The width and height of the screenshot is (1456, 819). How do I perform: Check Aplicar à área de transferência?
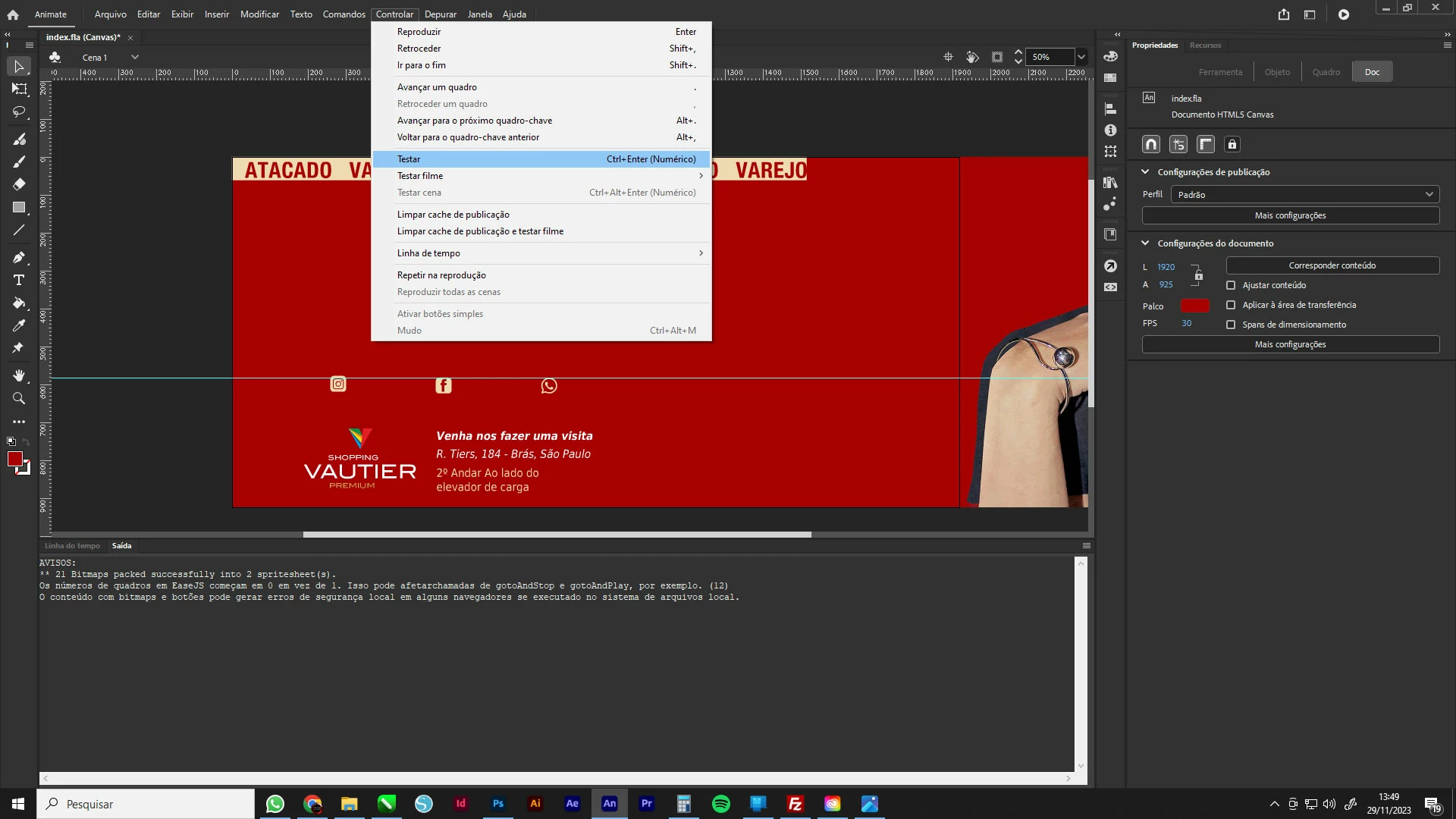(1231, 305)
